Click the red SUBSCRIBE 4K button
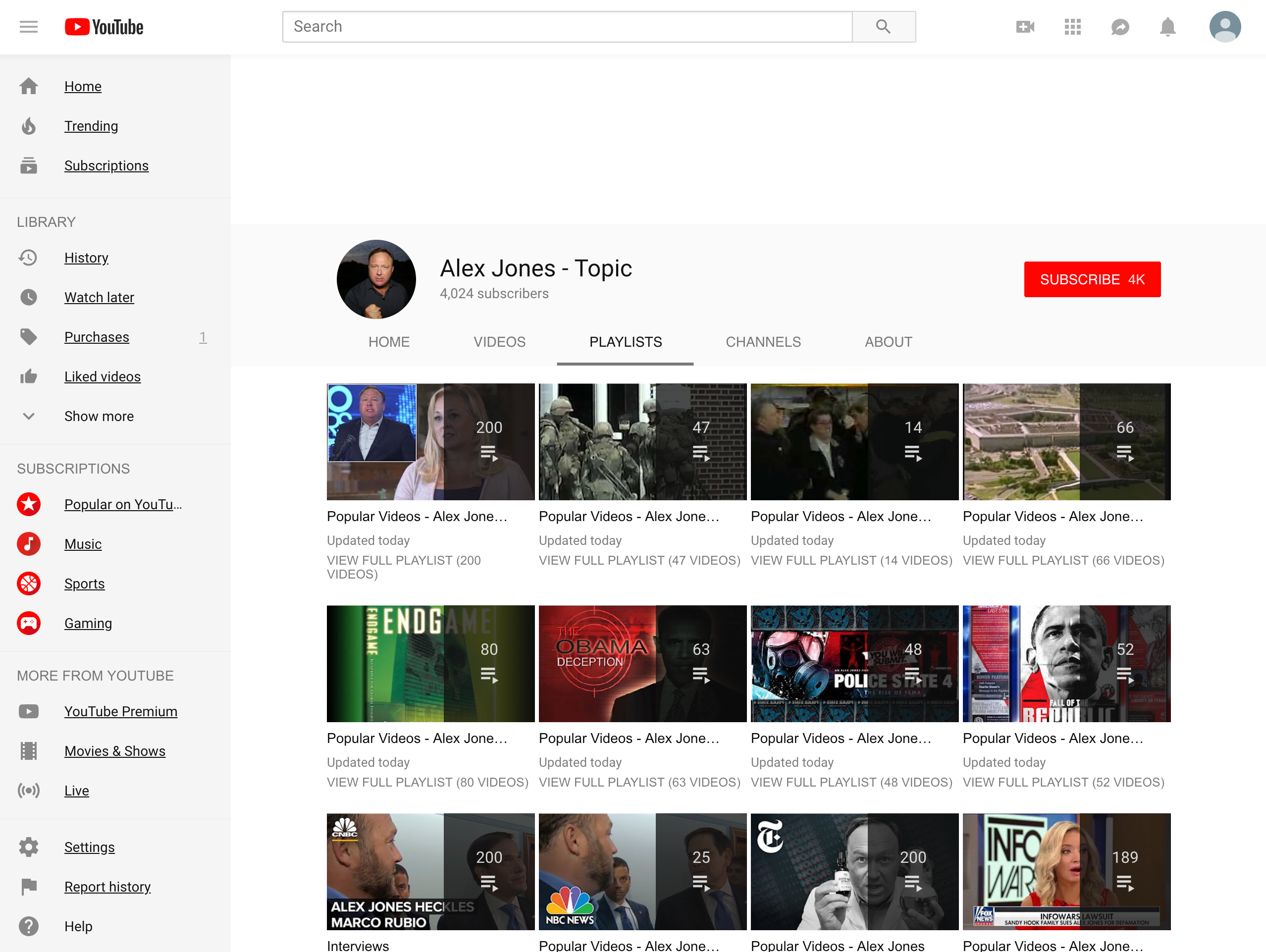Image resolution: width=1266 pixels, height=952 pixels. (1092, 279)
